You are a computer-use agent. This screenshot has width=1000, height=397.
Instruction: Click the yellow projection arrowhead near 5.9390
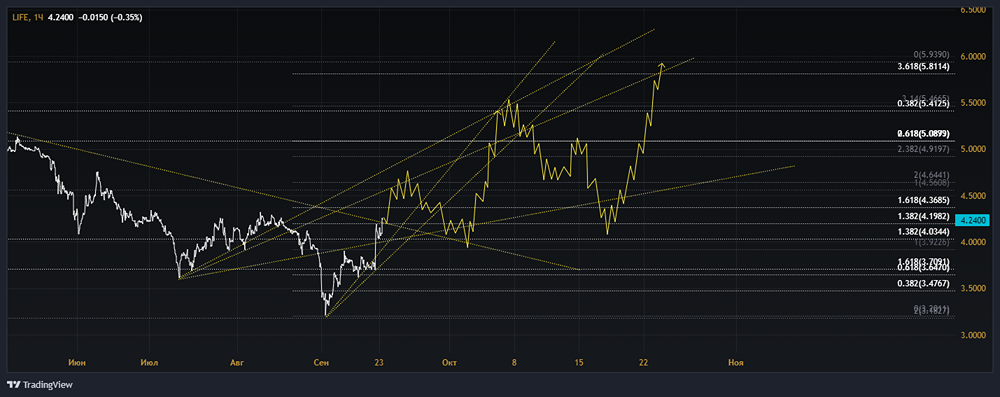pos(662,65)
